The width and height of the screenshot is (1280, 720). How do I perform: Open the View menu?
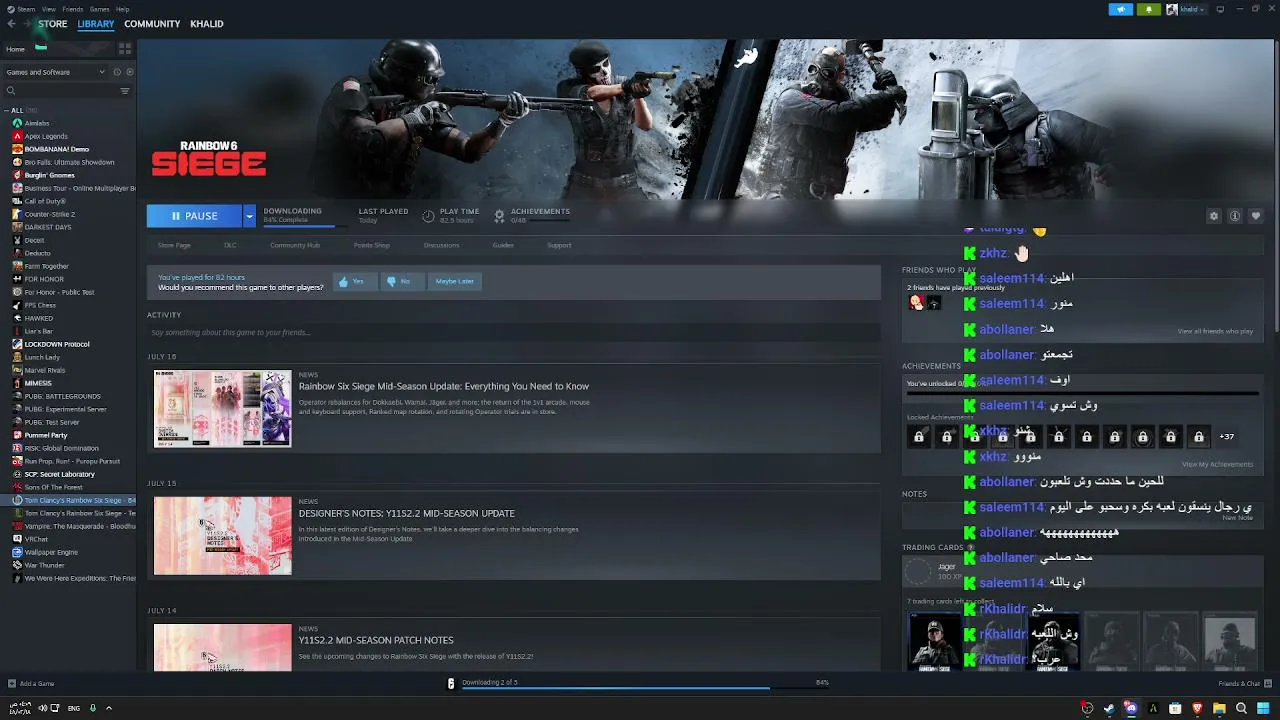pyautogui.click(x=49, y=9)
